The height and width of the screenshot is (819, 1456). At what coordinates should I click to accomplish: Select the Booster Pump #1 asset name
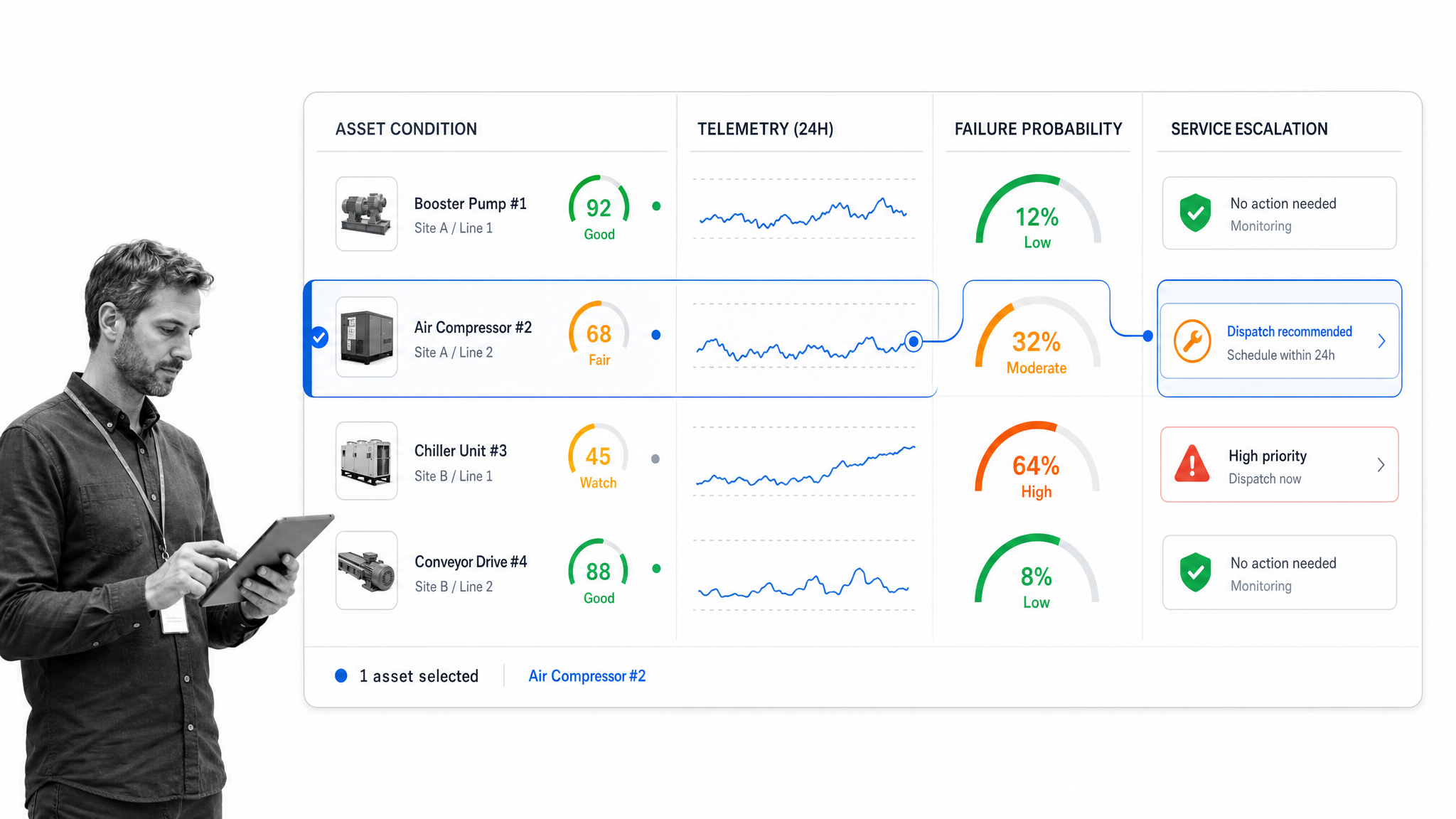tap(471, 204)
